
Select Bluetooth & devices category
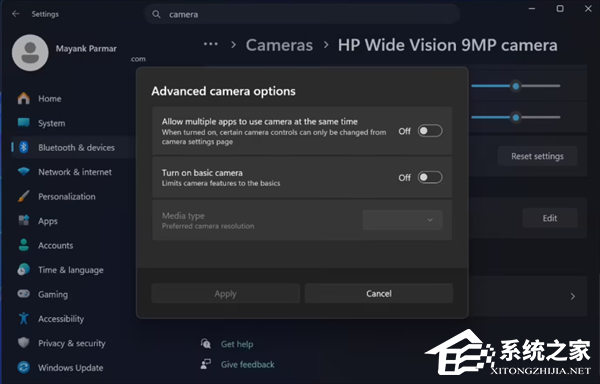(73, 148)
